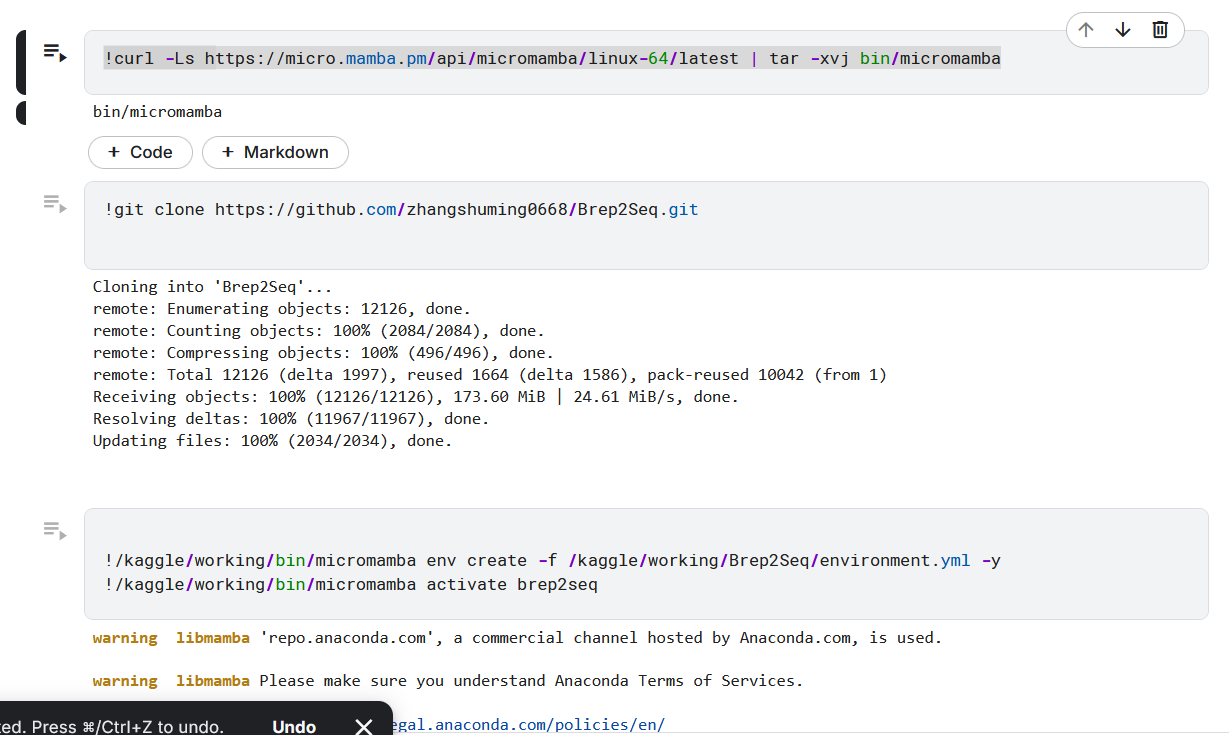Click the micromamba activate brep2seq line

tap(351, 584)
